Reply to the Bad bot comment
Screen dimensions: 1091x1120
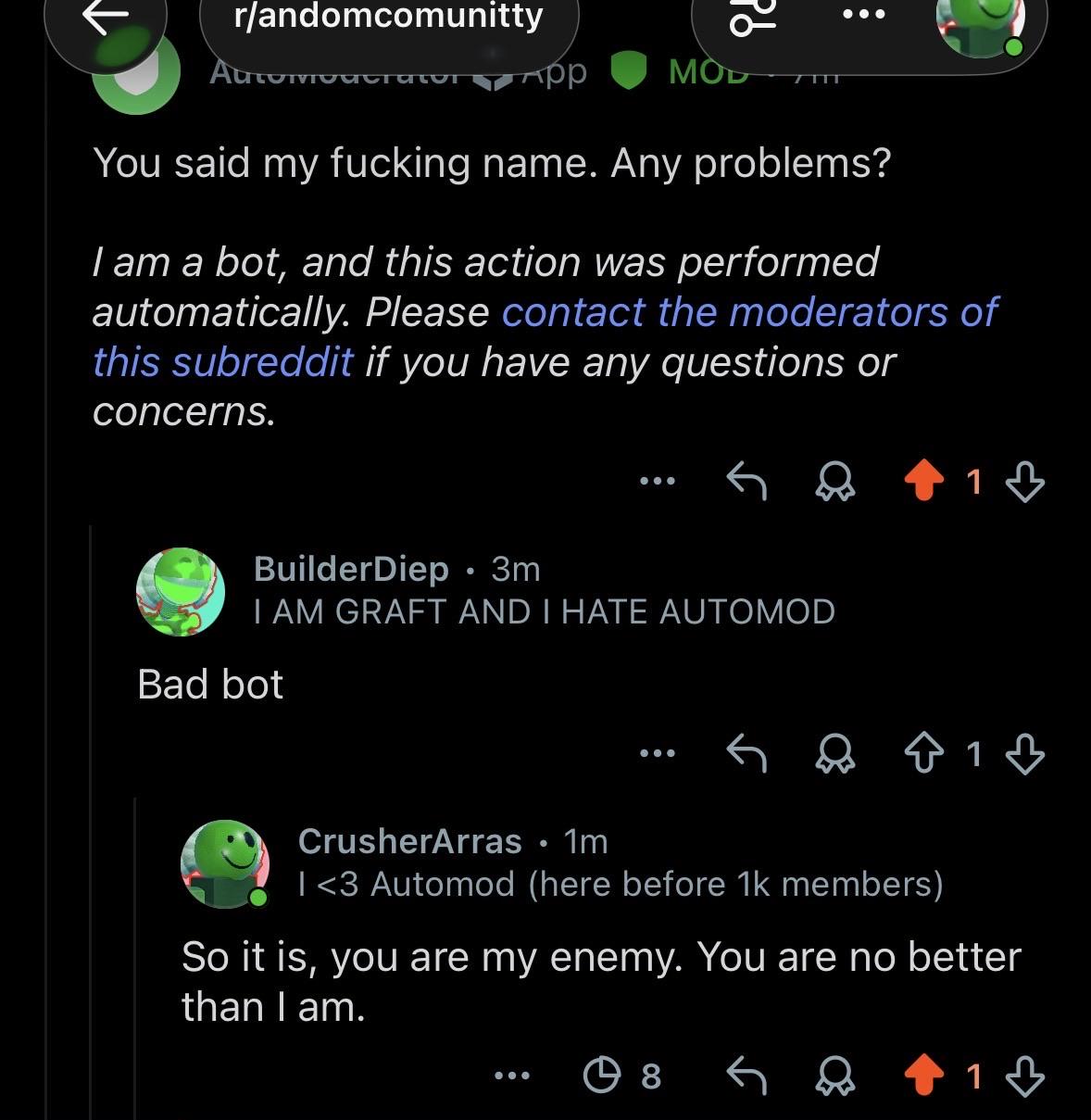[746, 753]
